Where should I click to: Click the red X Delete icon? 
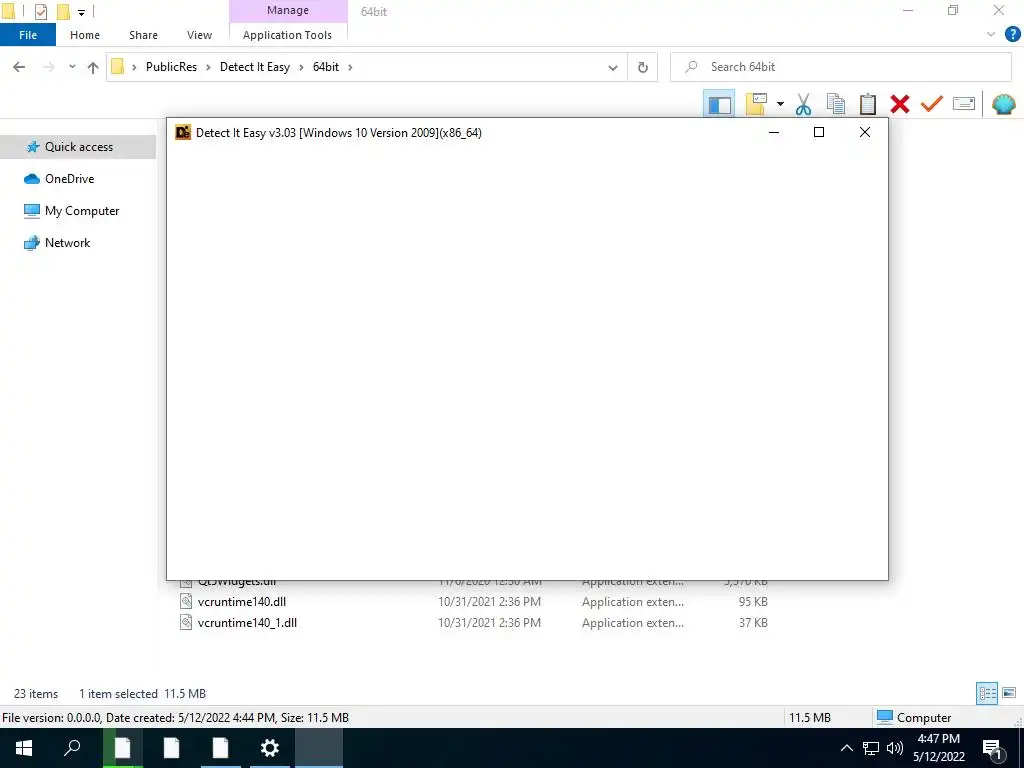point(900,104)
